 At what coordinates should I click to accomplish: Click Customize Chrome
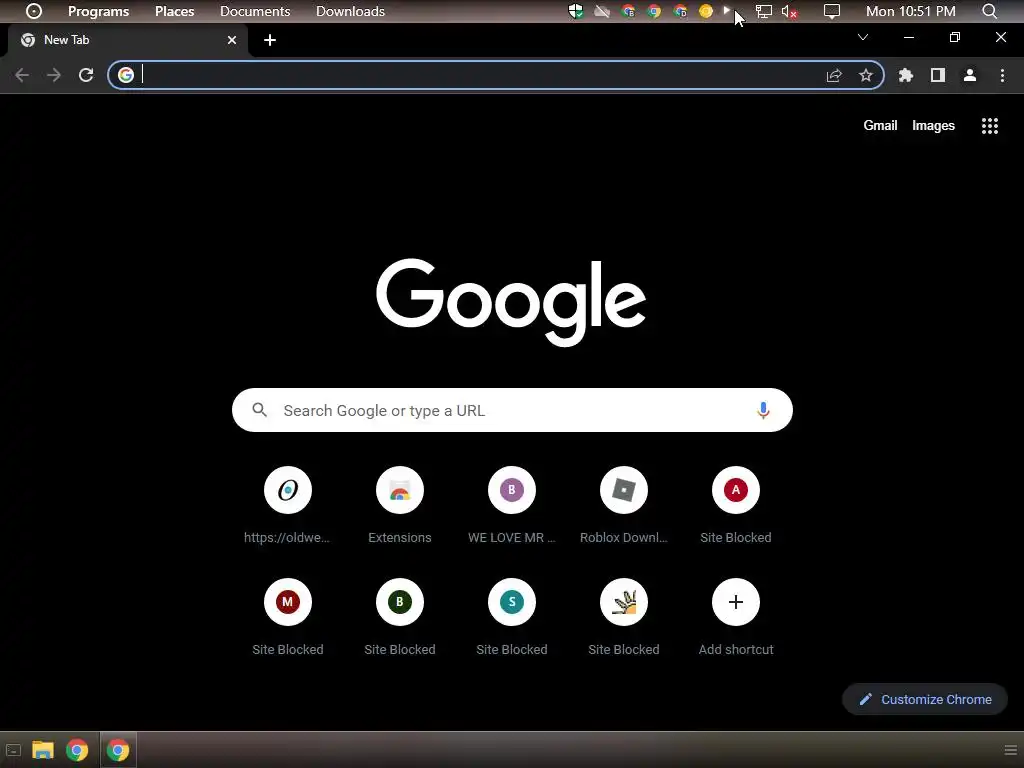point(925,699)
